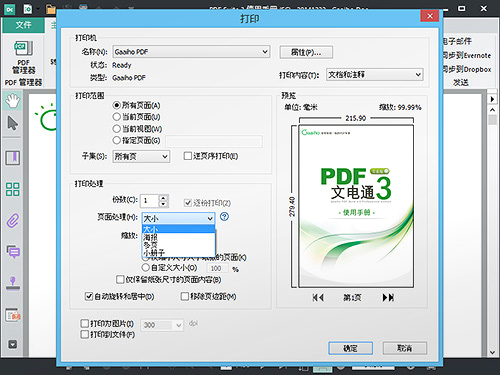Click the 属性(P)... button
Image resolution: width=500 pixels, height=375 pixels.
tap(306, 52)
